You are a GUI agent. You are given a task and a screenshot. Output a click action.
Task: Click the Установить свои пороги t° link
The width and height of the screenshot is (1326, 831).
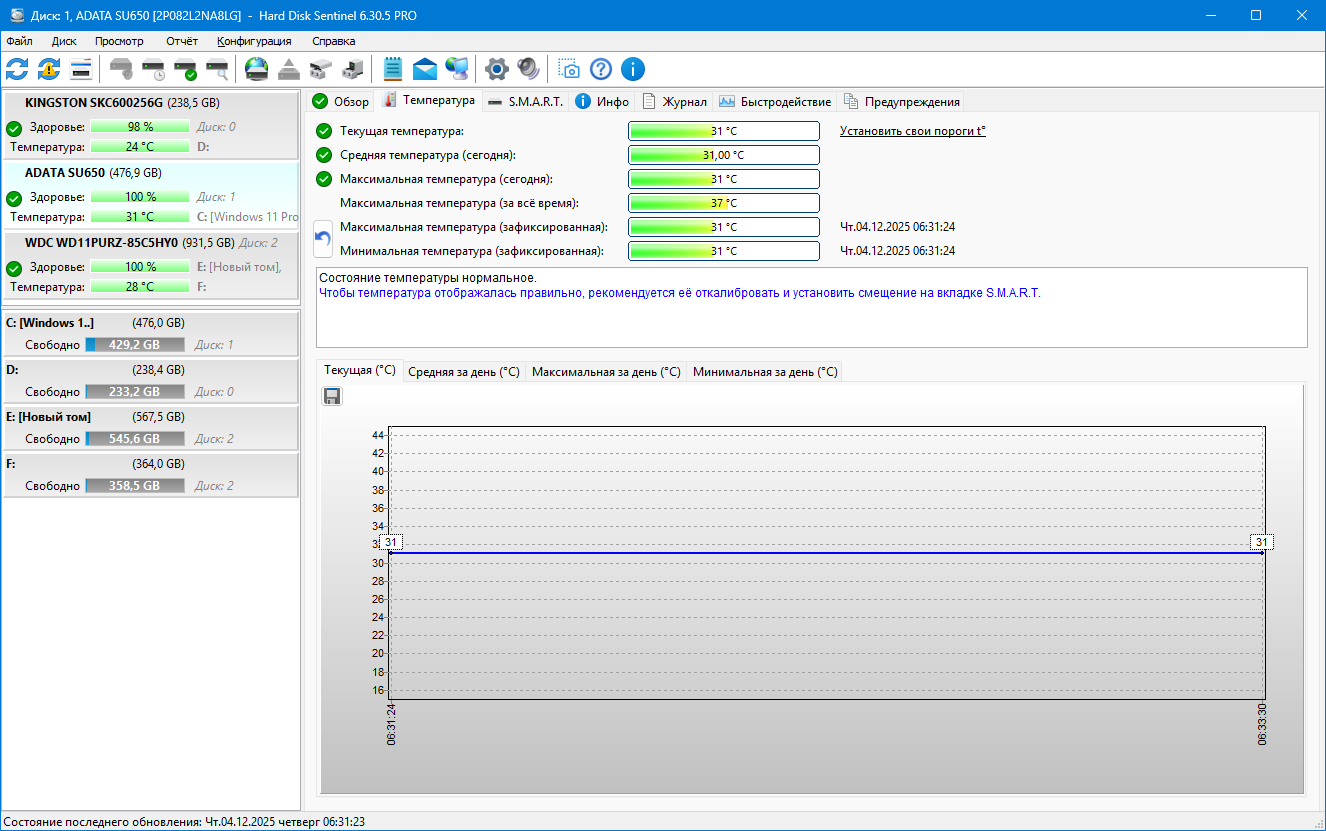[x=912, y=131]
